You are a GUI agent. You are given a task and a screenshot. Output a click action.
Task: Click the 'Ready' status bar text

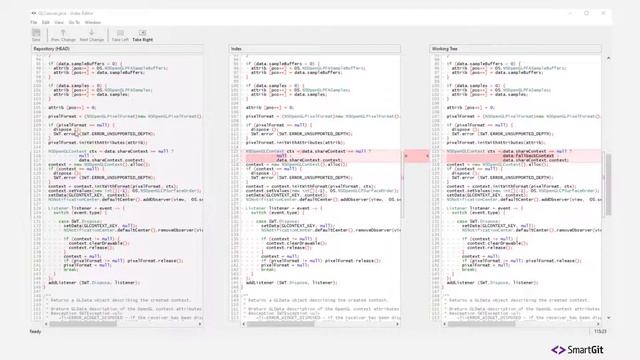point(36,331)
